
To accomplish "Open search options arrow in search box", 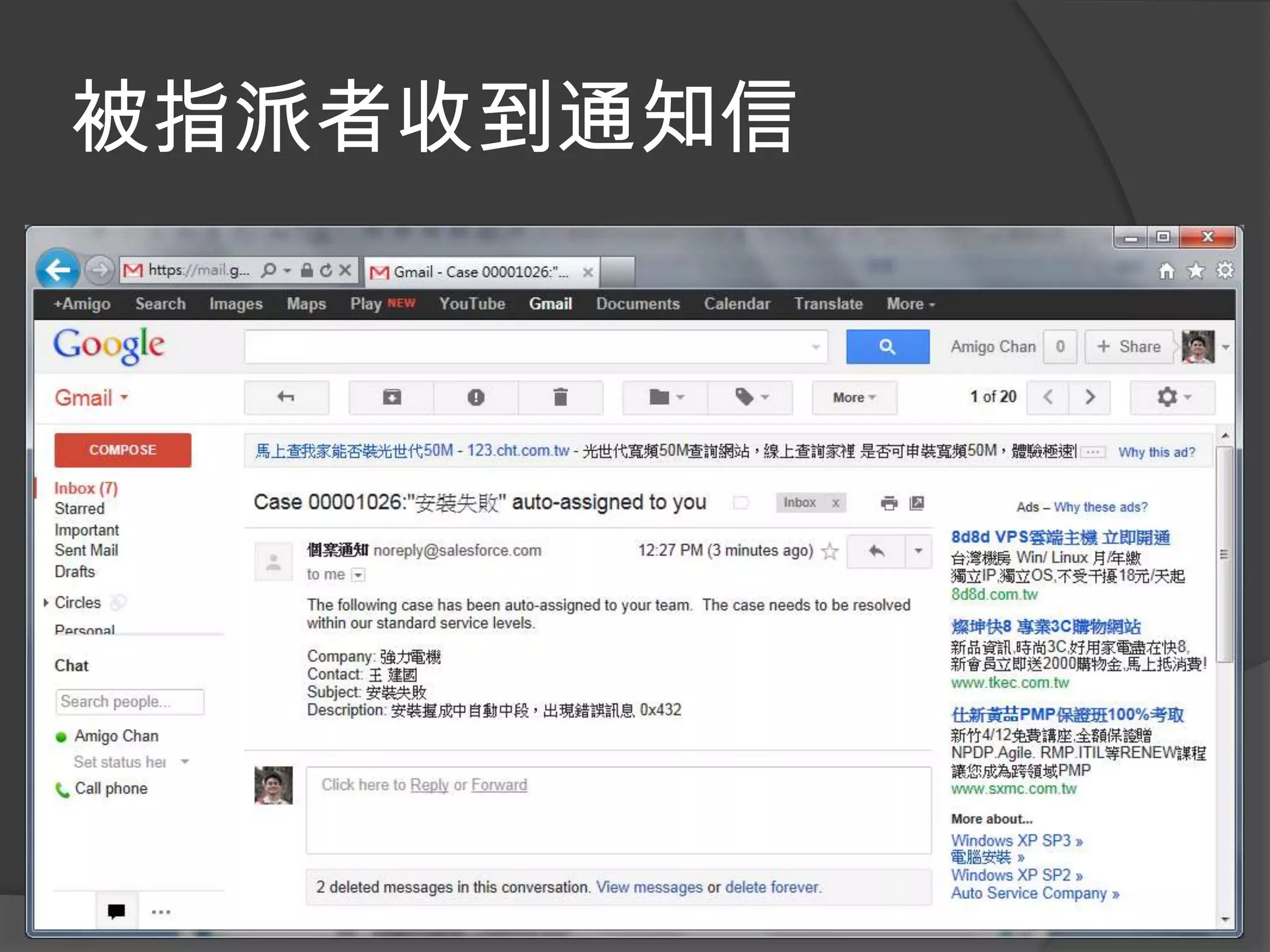I will click(815, 347).
